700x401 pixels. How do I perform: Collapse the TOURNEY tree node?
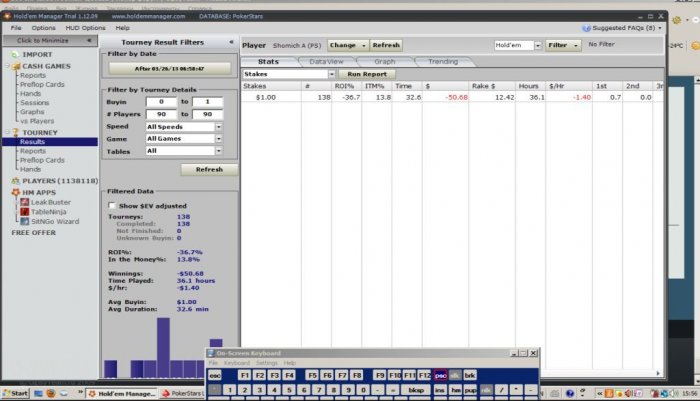click(7, 133)
